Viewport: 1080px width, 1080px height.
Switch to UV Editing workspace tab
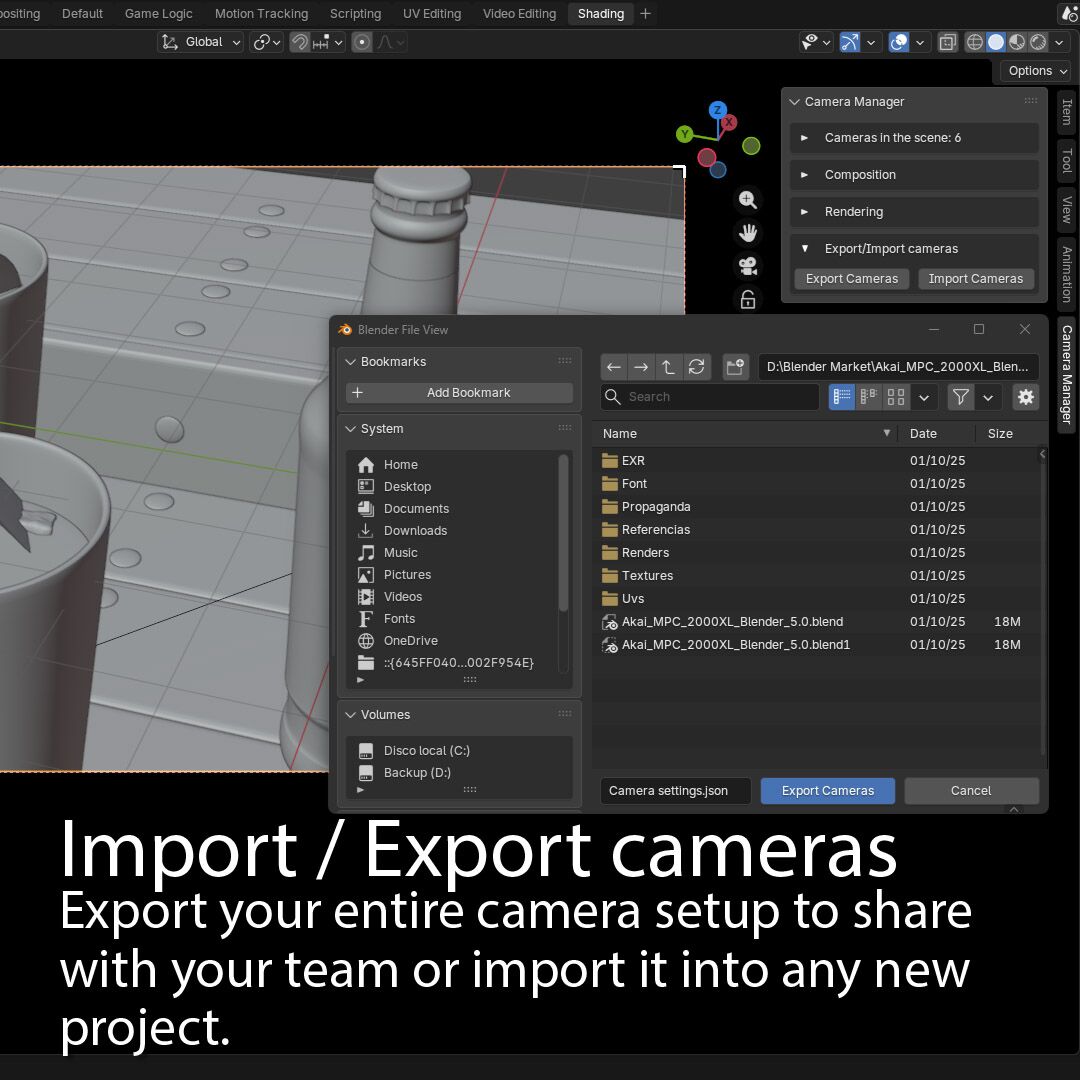tap(432, 14)
